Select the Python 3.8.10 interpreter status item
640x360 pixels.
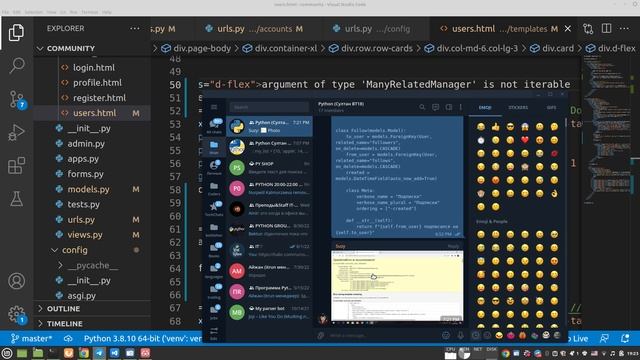(x=143, y=338)
